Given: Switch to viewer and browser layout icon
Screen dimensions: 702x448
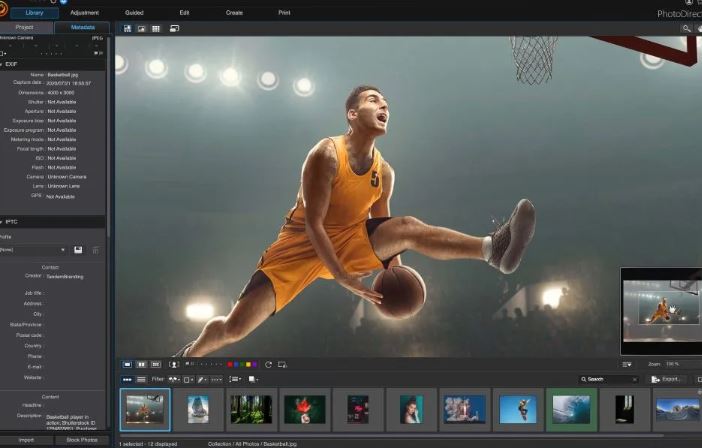Looking at the screenshot, I should (x=128, y=29).
